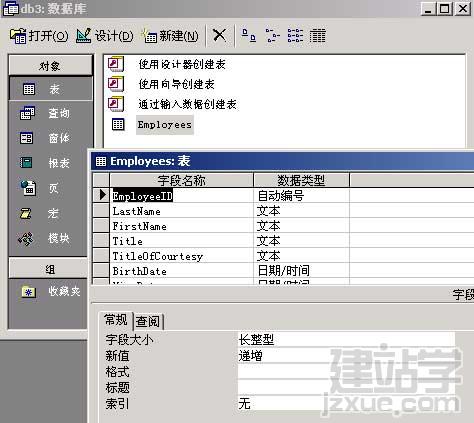Switch to list view icon
The height and width of the screenshot is (423, 474).
pos(295,35)
